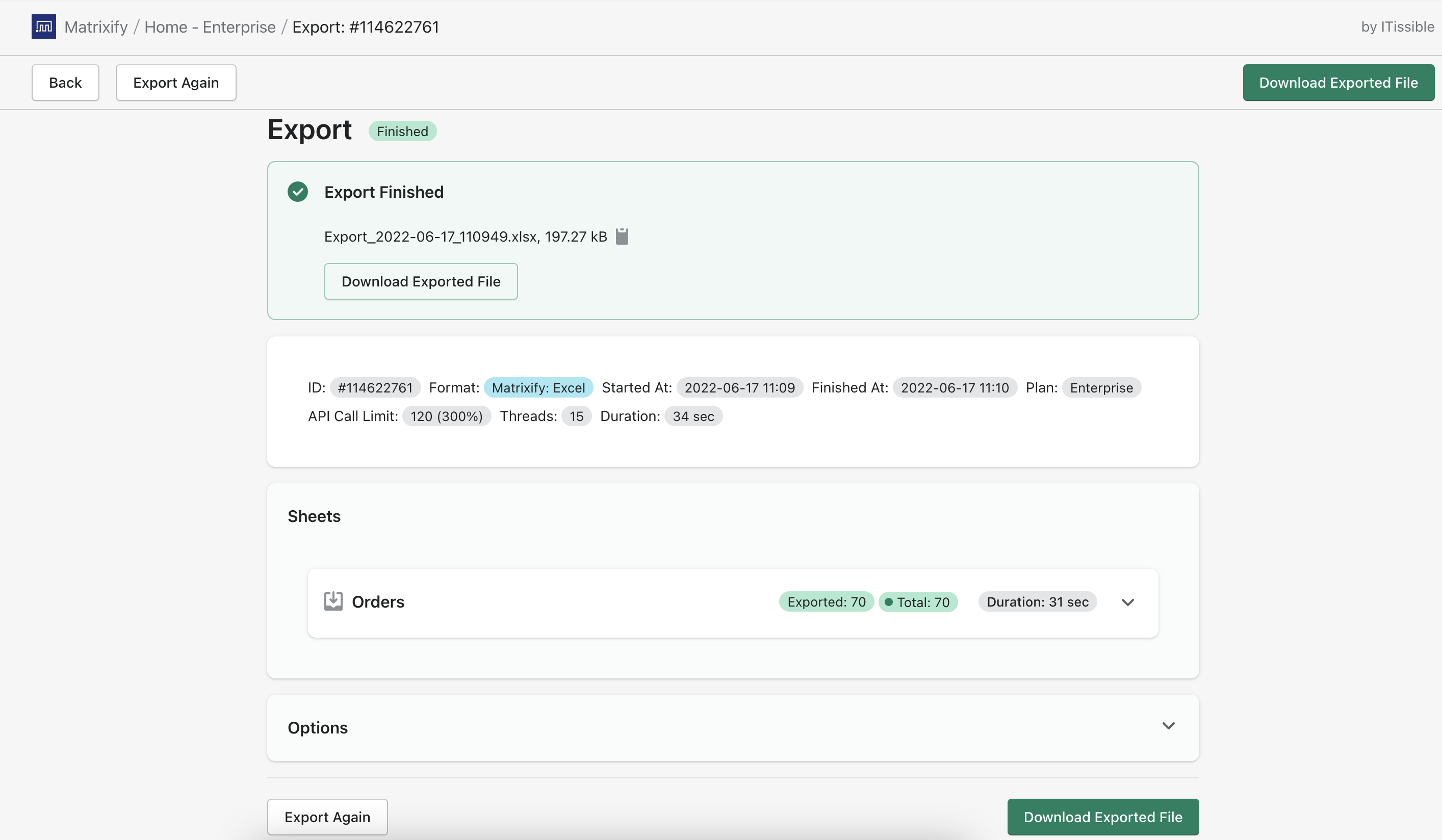Click bottom Download Exported File button

click(x=1103, y=817)
